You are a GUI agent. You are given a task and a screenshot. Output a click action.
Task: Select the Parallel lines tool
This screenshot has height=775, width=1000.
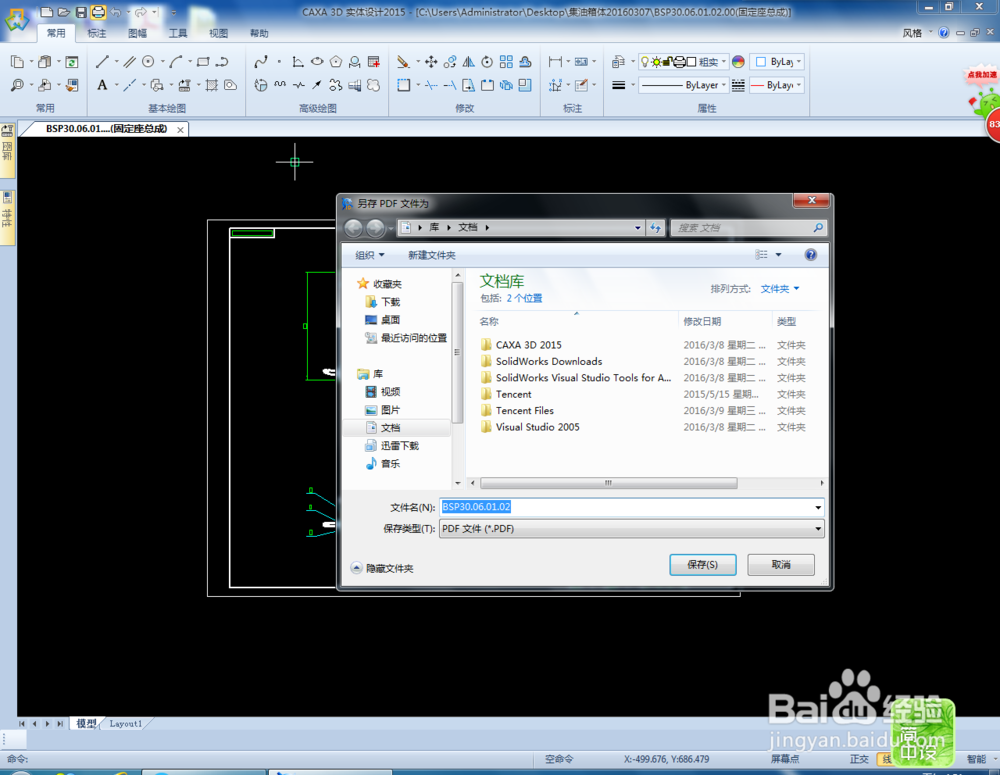click(129, 61)
